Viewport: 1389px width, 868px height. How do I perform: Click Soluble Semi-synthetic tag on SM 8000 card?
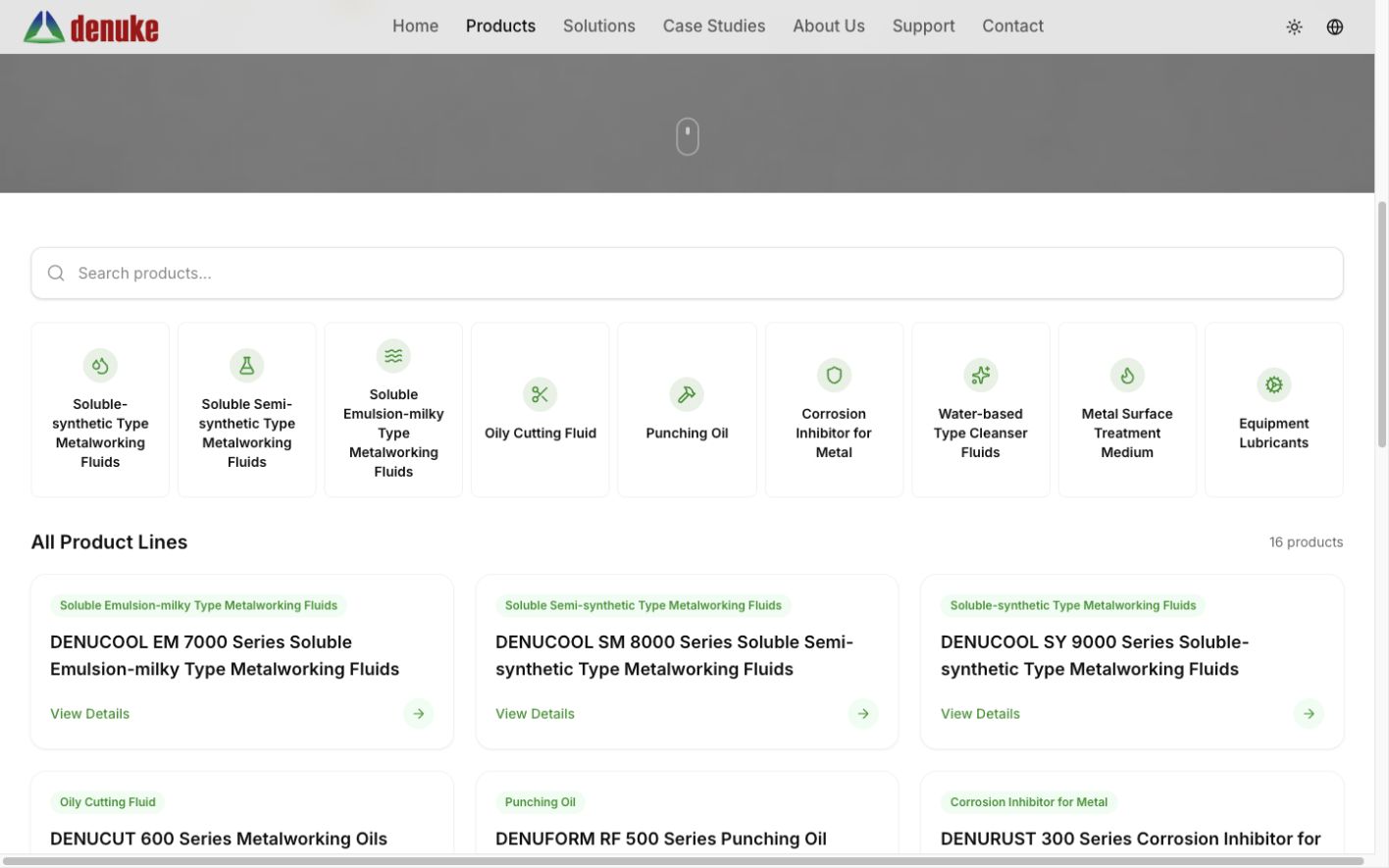[x=643, y=606]
